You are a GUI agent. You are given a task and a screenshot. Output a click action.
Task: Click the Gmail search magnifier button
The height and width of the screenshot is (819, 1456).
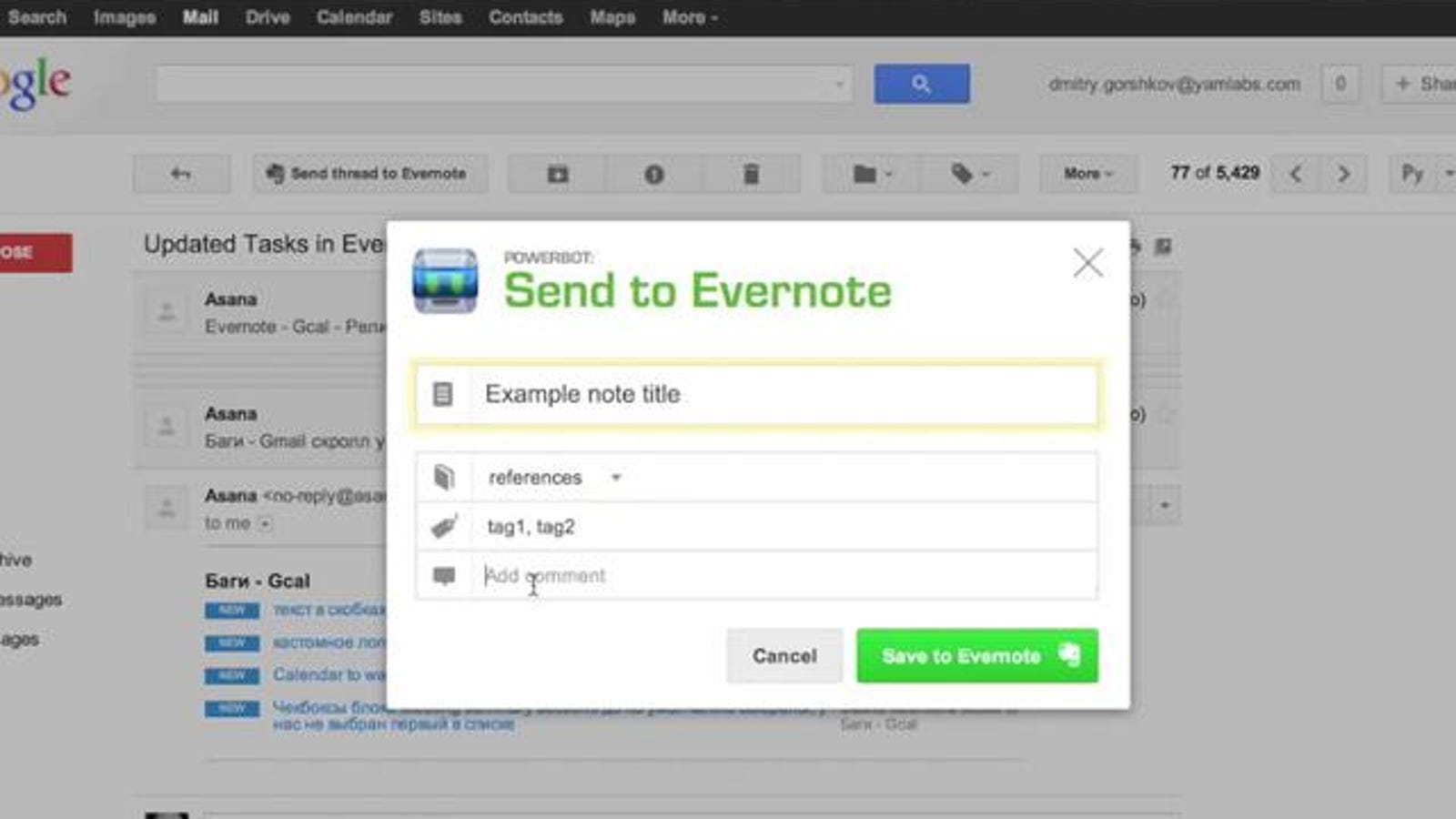922,84
